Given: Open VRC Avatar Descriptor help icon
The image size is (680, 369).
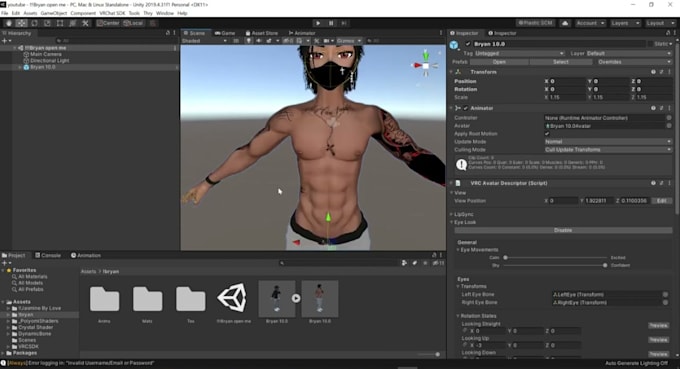Looking at the screenshot, I should [653, 183].
